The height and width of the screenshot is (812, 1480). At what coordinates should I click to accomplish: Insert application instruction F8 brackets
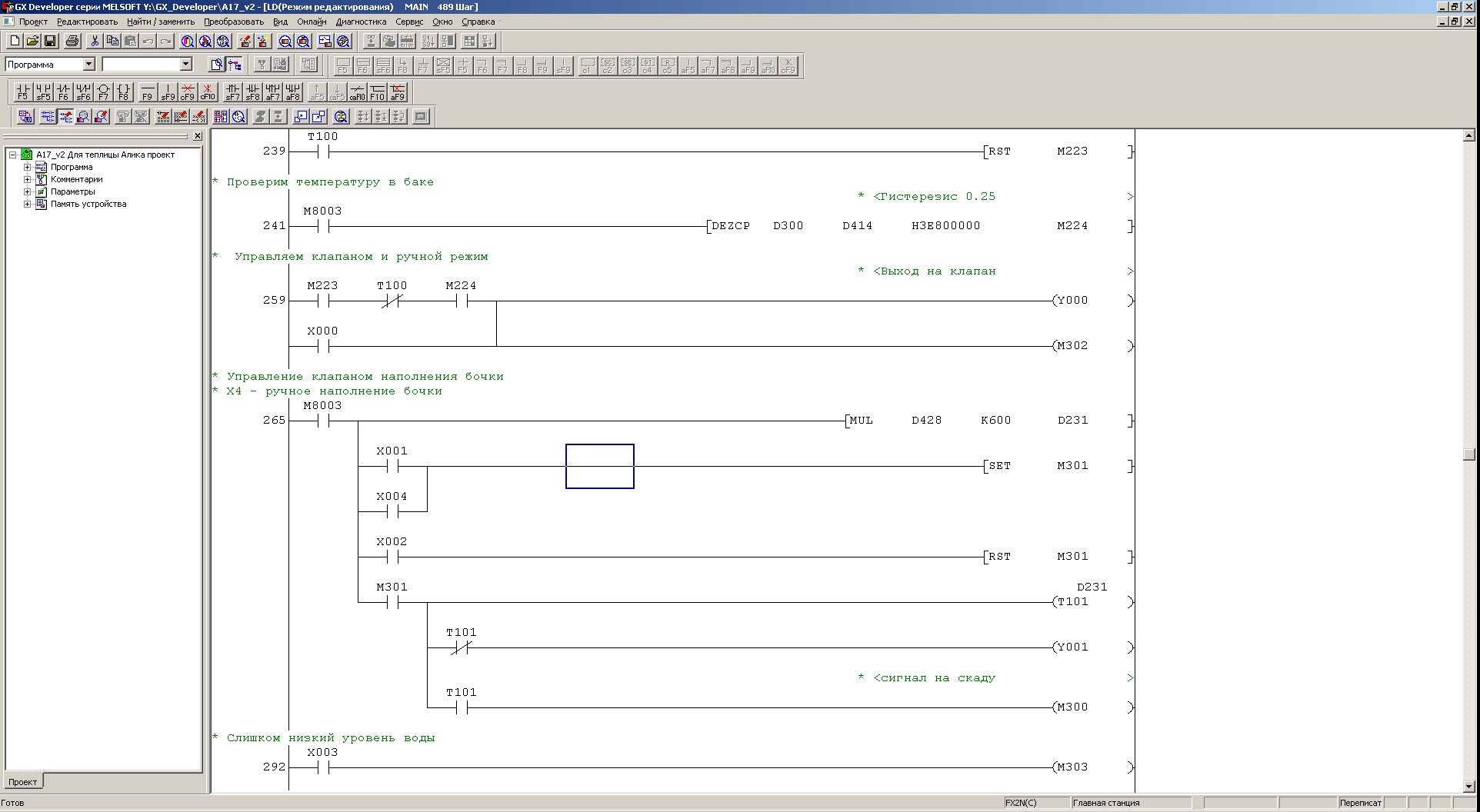pos(123,92)
